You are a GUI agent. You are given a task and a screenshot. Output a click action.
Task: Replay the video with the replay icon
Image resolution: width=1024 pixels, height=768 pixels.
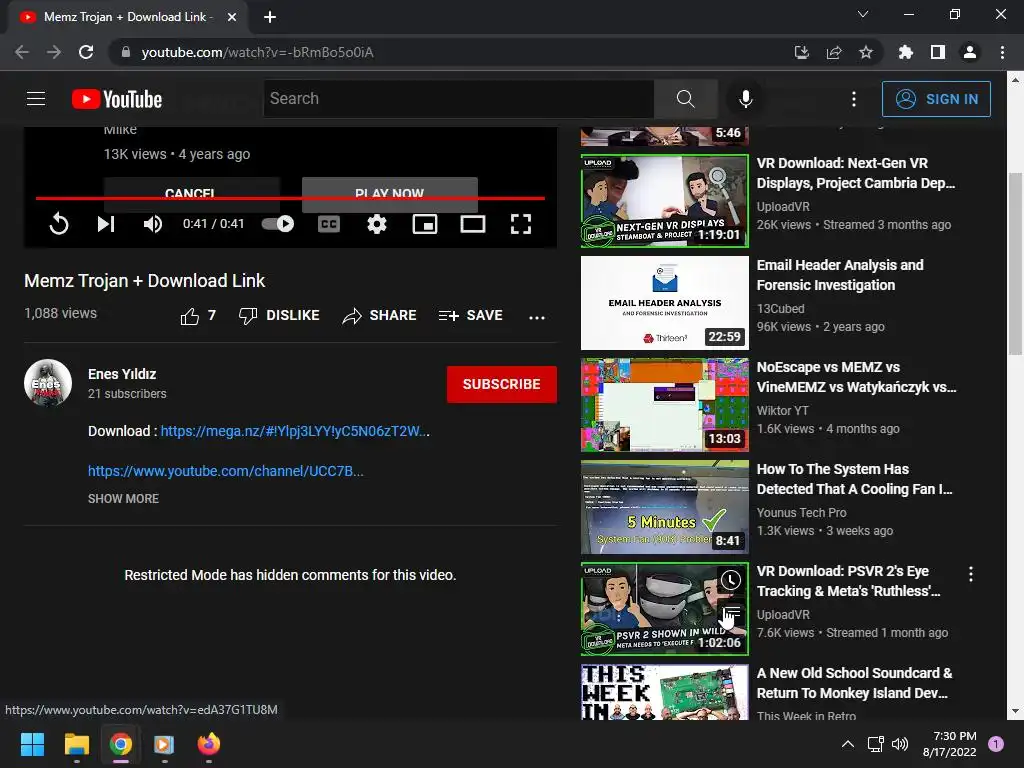coord(59,224)
